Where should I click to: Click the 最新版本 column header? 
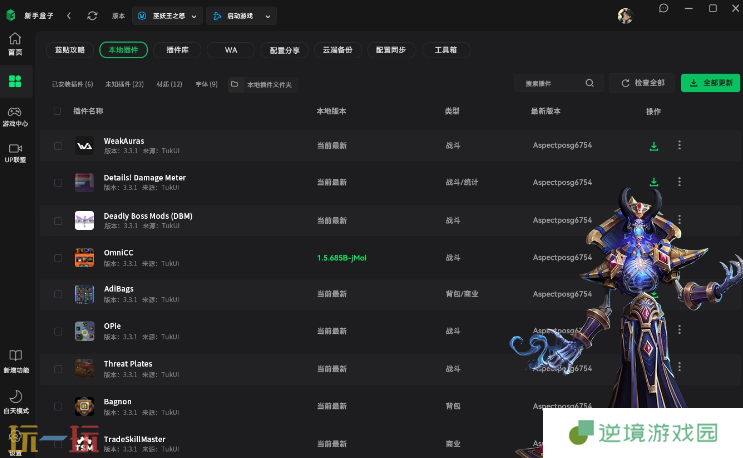(545, 111)
